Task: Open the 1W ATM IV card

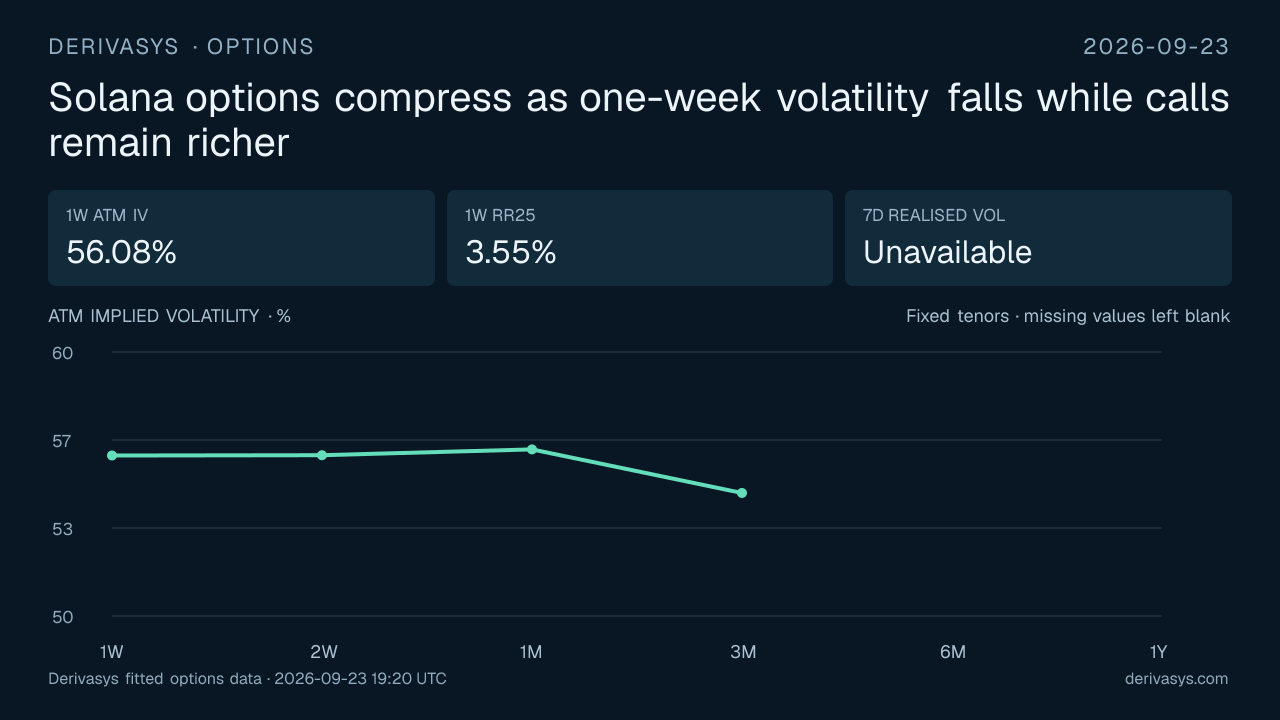Action: click(241, 238)
